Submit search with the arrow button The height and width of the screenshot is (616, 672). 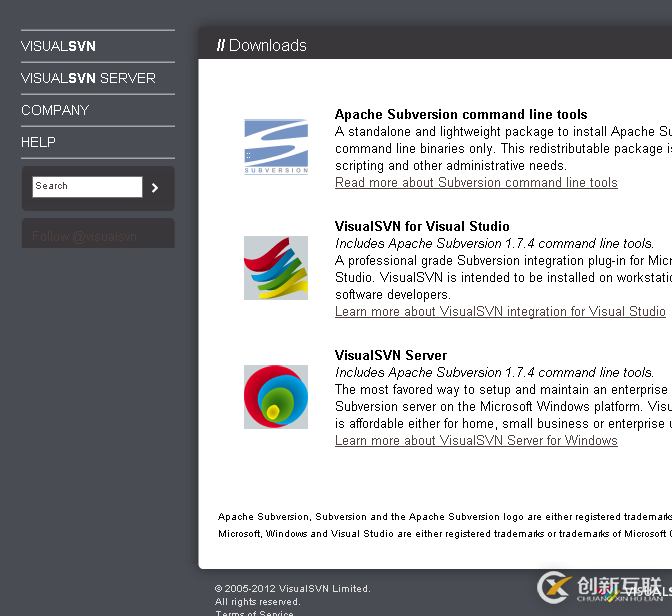[155, 188]
